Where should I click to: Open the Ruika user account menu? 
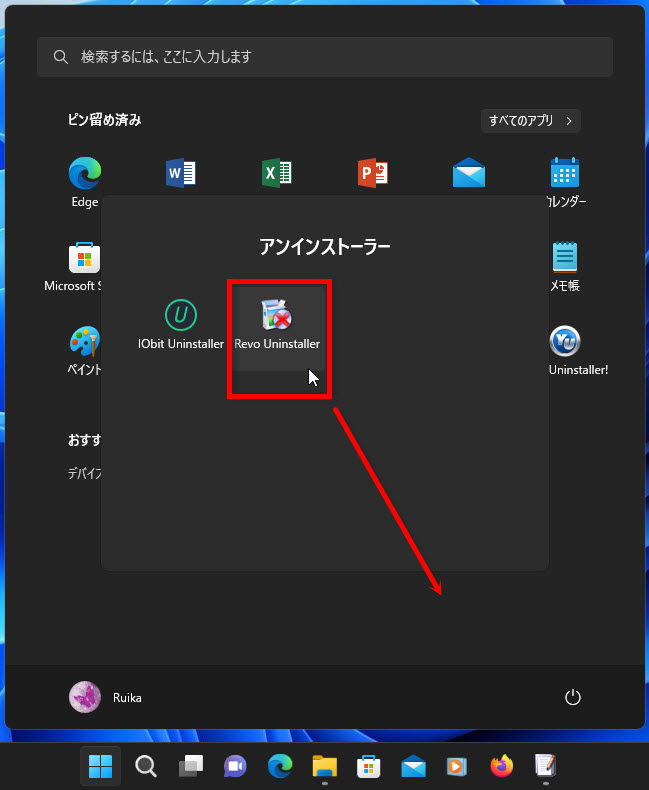coord(105,697)
